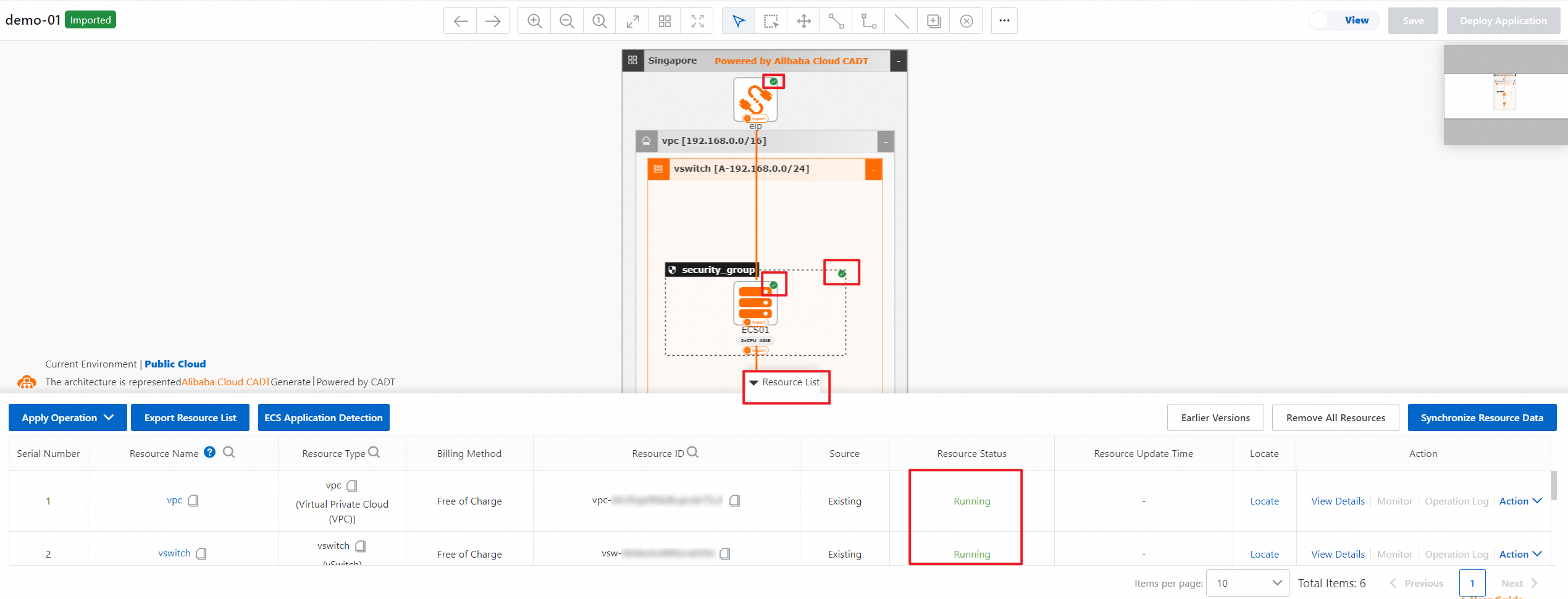Collapse the Singapore region container

coord(898,61)
